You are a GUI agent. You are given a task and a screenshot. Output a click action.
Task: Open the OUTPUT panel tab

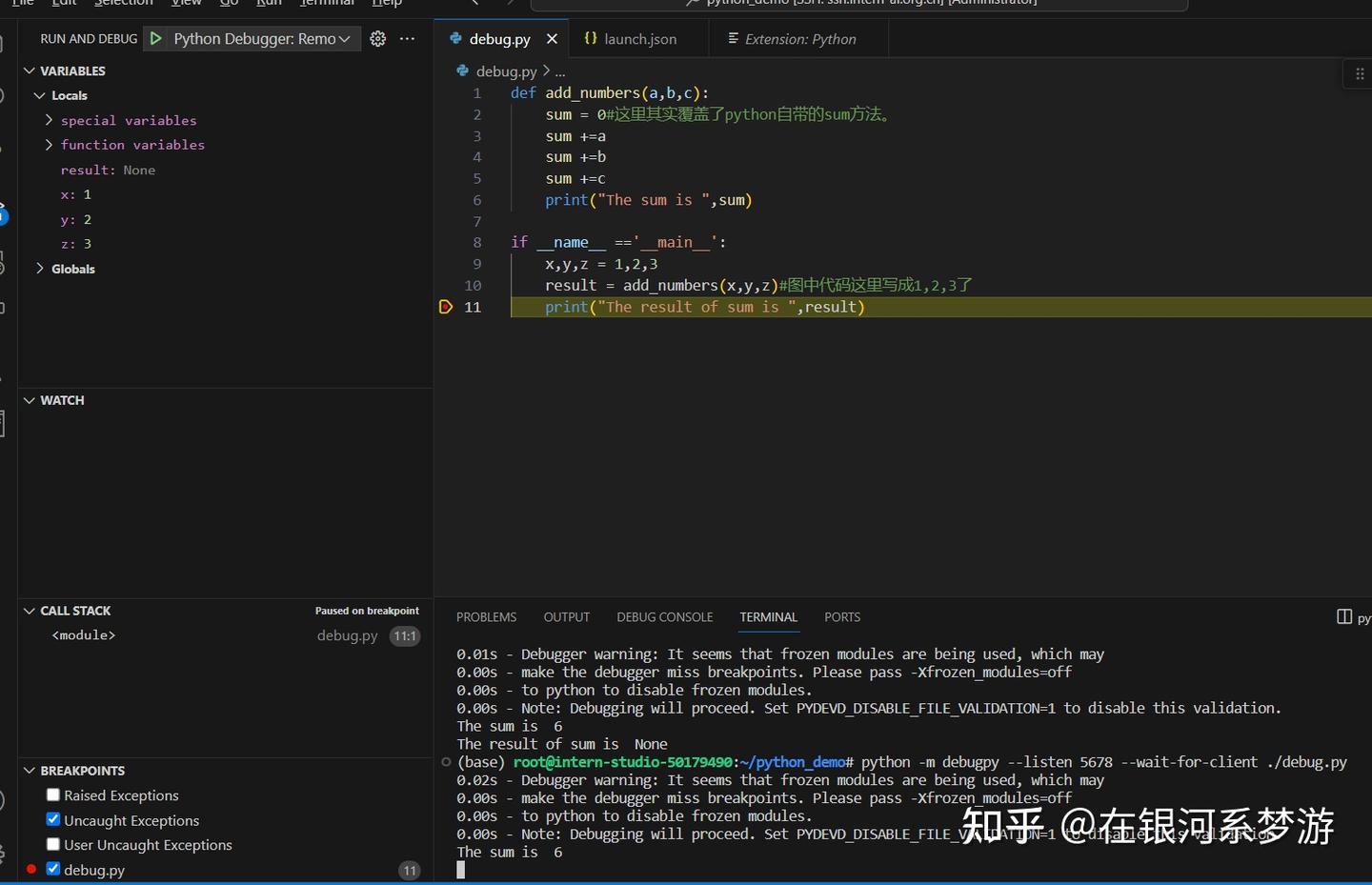(x=567, y=617)
